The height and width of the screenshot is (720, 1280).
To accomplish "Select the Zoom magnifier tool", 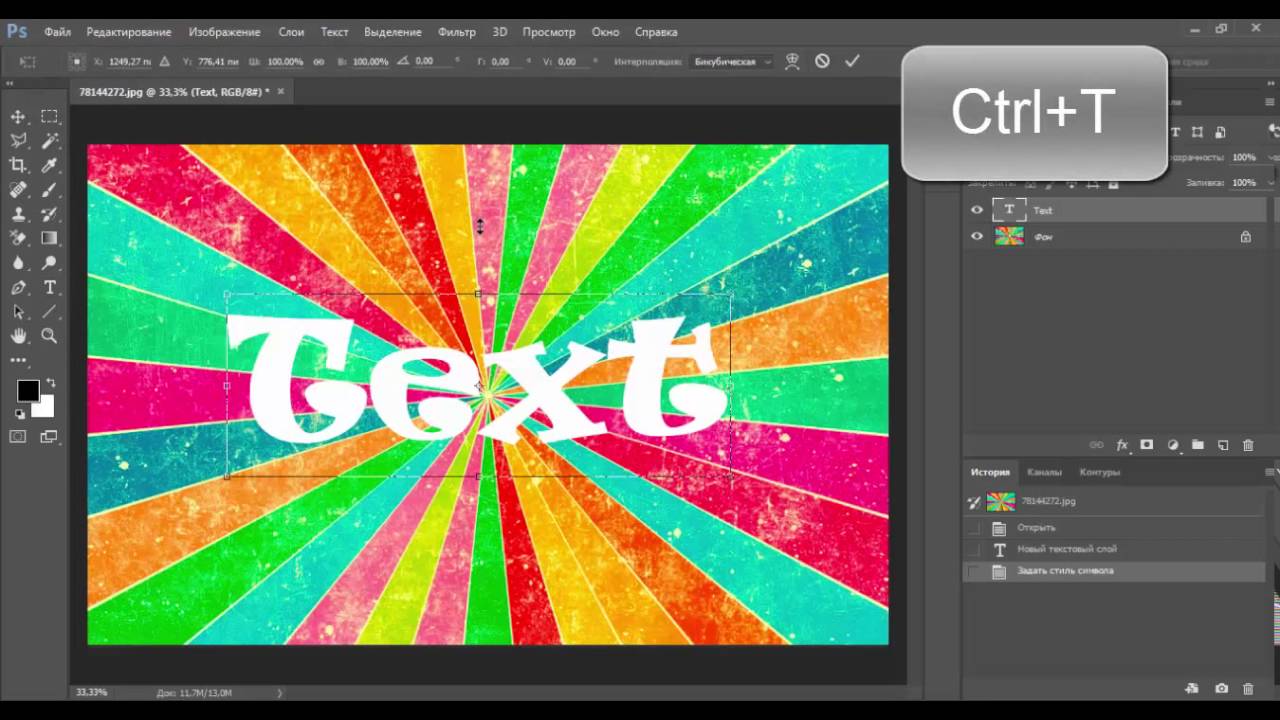I will [49, 336].
